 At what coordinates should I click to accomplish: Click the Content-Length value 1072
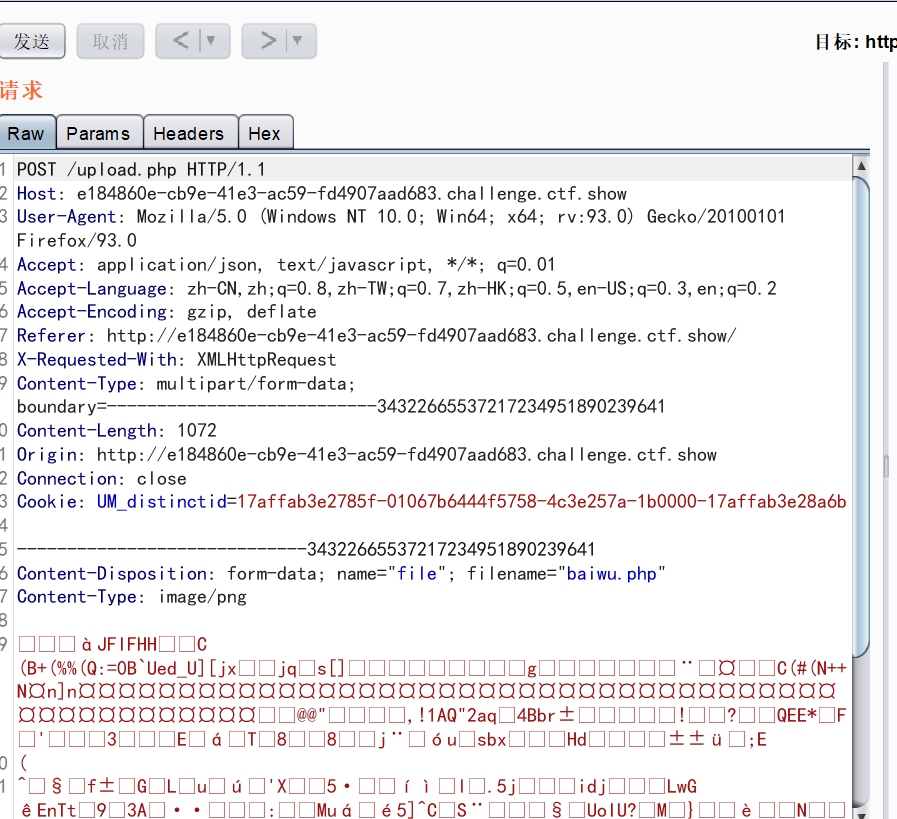coord(197,431)
